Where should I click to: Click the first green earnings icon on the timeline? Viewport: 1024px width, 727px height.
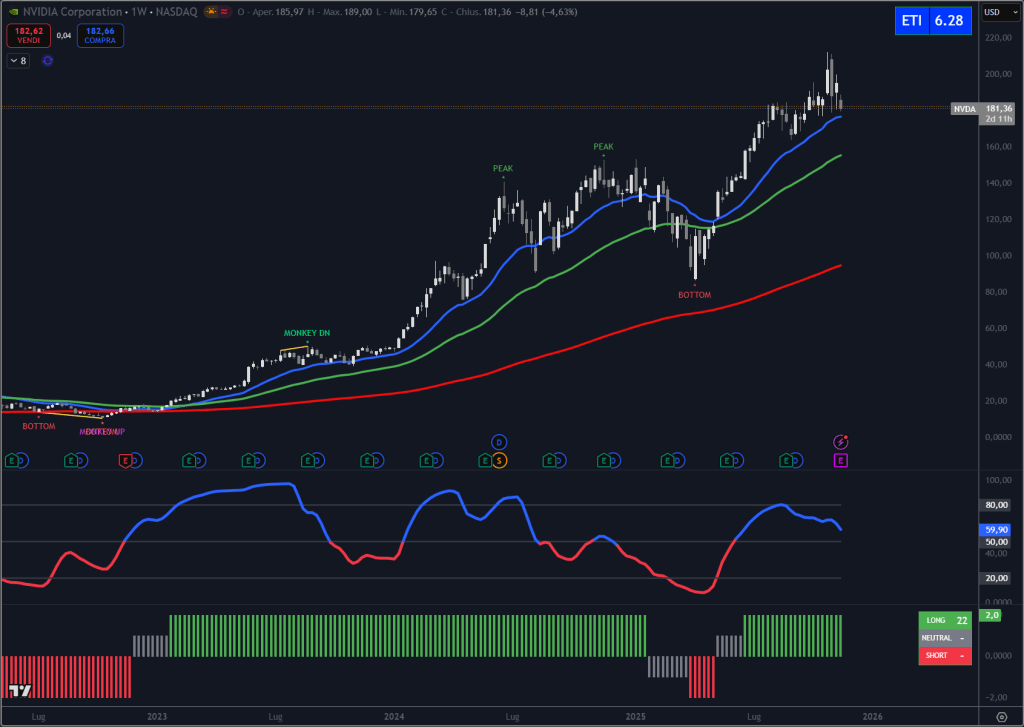point(13,461)
